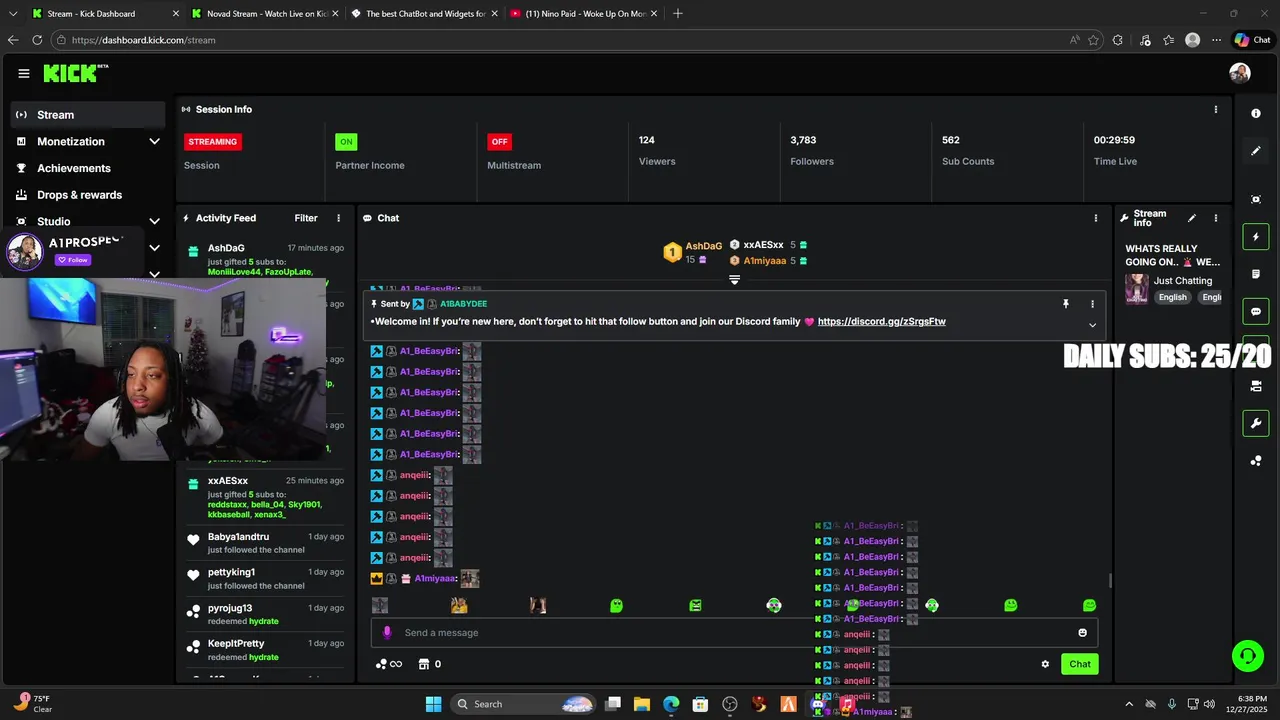Click KeepItPretty redeemed hydrate entry
Image resolution: width=1280 pixels, height=720 pixels.
(265, 650)
